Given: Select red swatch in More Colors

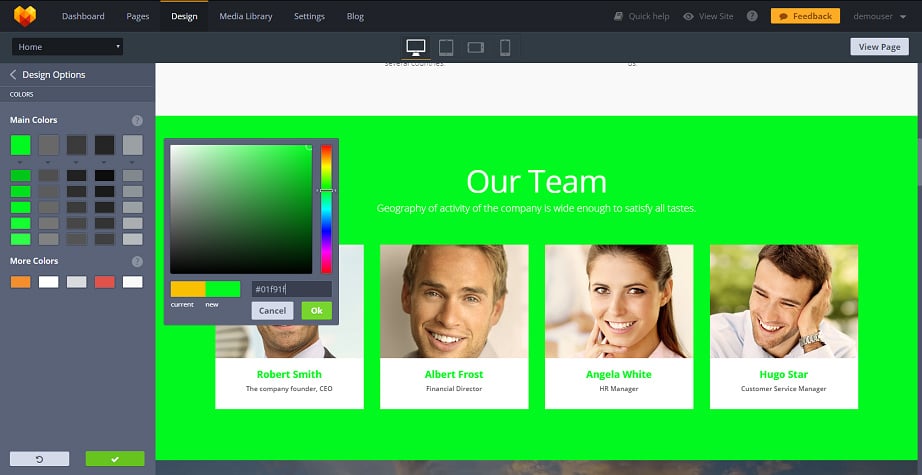Looking at the screenshot, I should [105, 282].
